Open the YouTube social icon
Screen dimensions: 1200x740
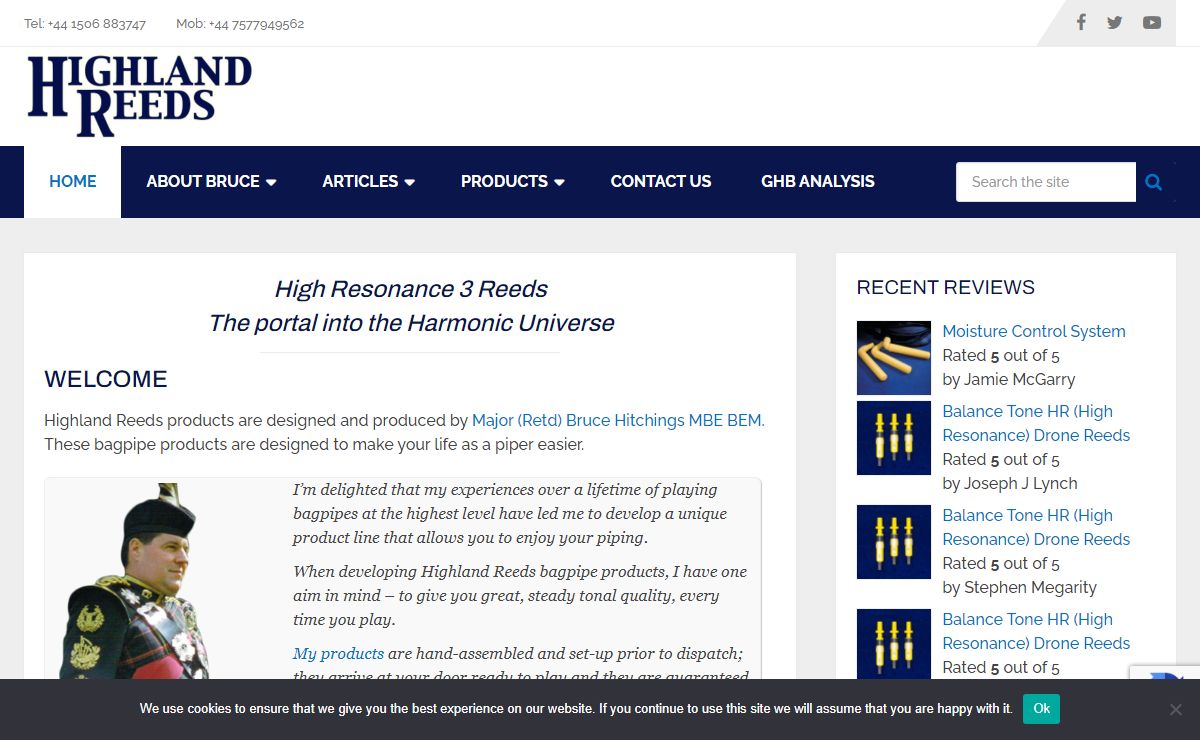point(1152,23)
